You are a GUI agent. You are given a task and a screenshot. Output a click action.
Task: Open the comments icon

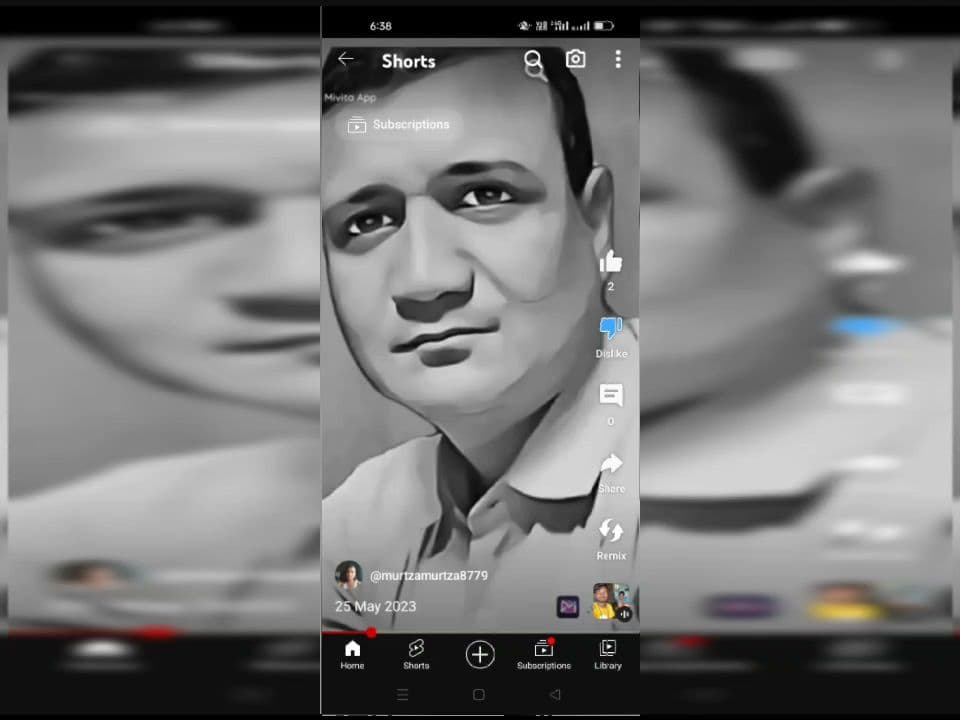[x=610, y=396]
